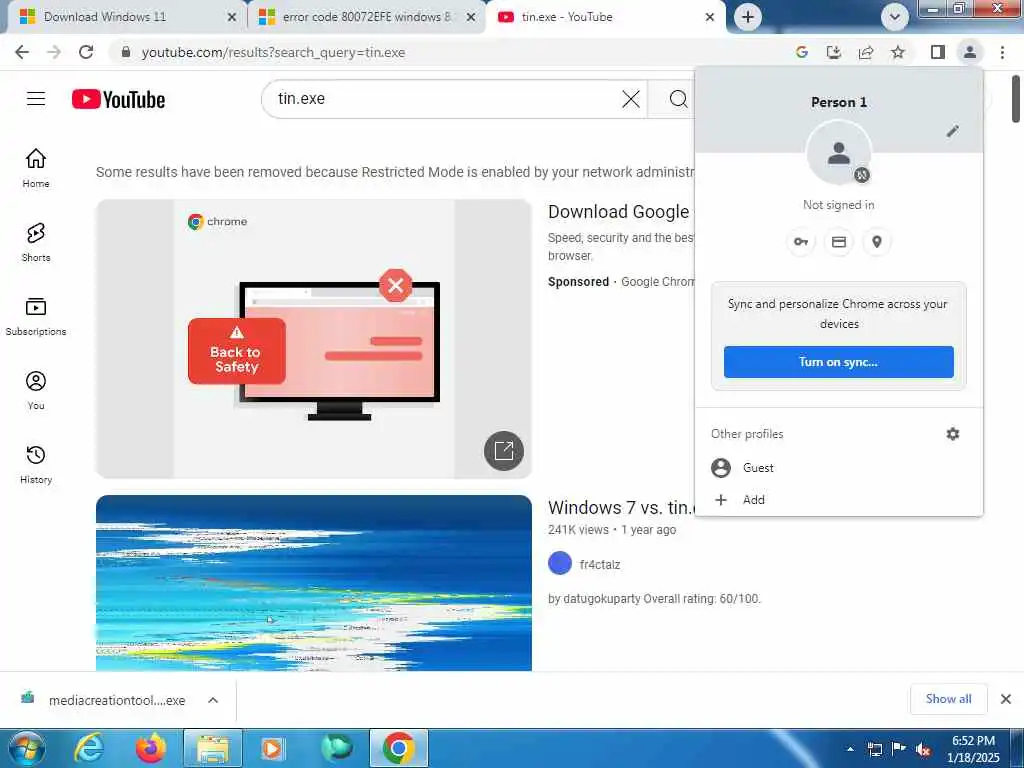This screenshot has width=1024, height=768.
Task: Click the YouTube search magnifier button
Action: pyautogui.click(x=679, y=99)
